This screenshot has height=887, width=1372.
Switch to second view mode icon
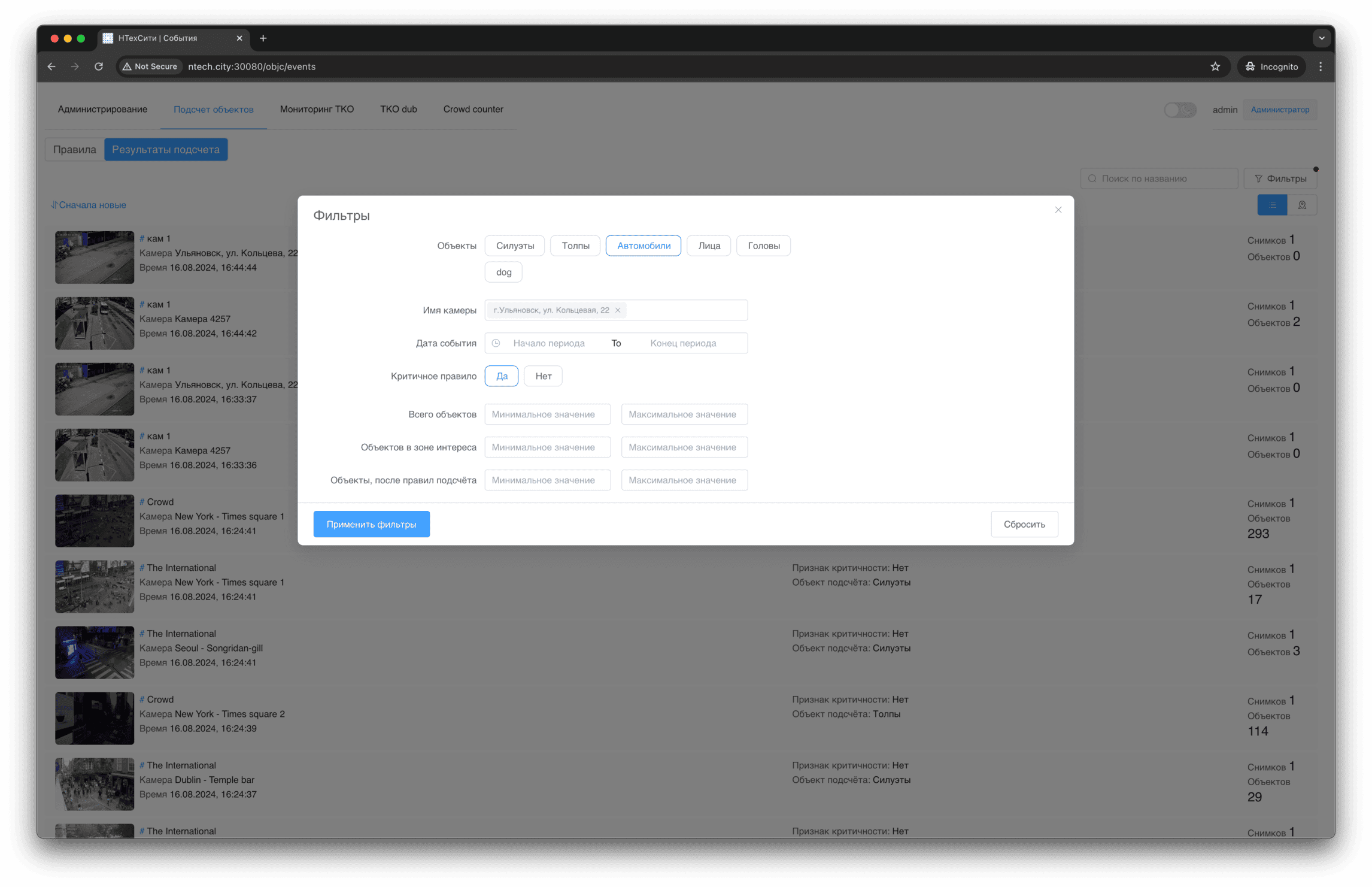click(x=1301, y=205)
